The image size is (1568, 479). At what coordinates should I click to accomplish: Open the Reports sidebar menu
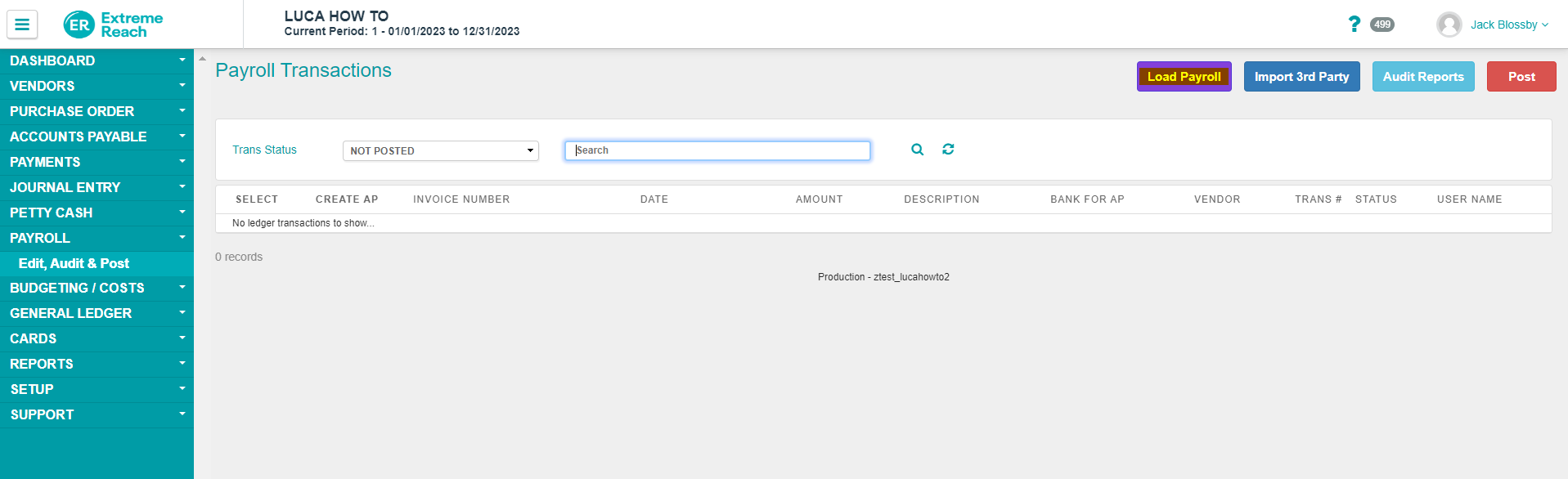[x=97, y=364]
